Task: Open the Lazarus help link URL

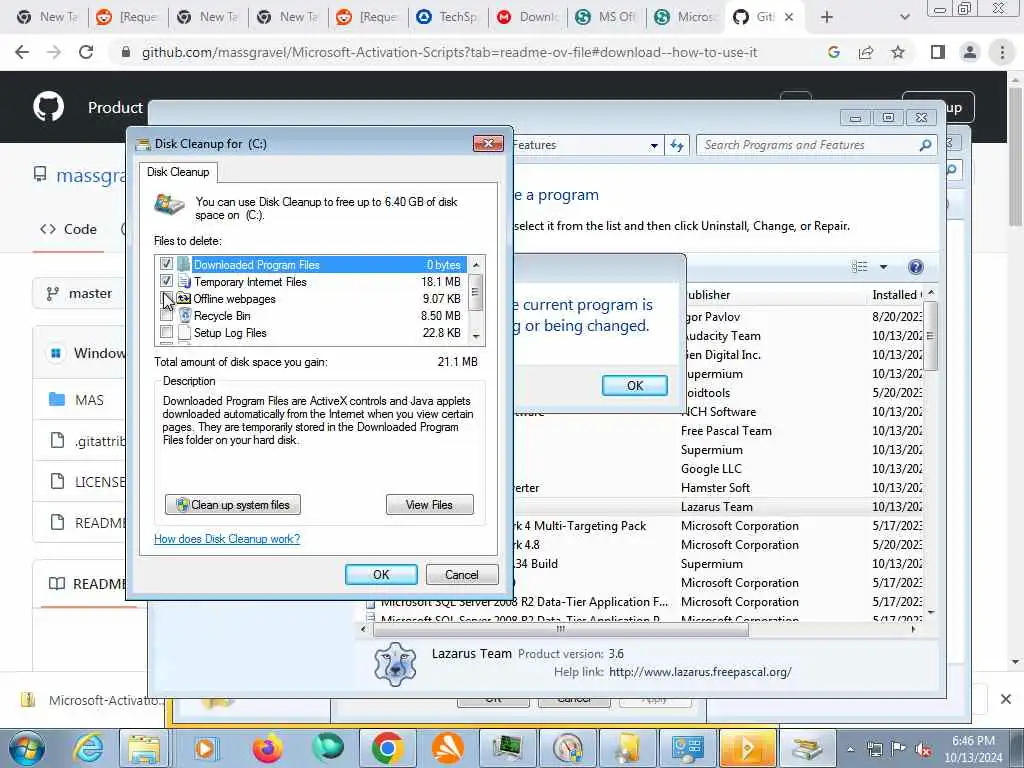Action: (700, 671)
